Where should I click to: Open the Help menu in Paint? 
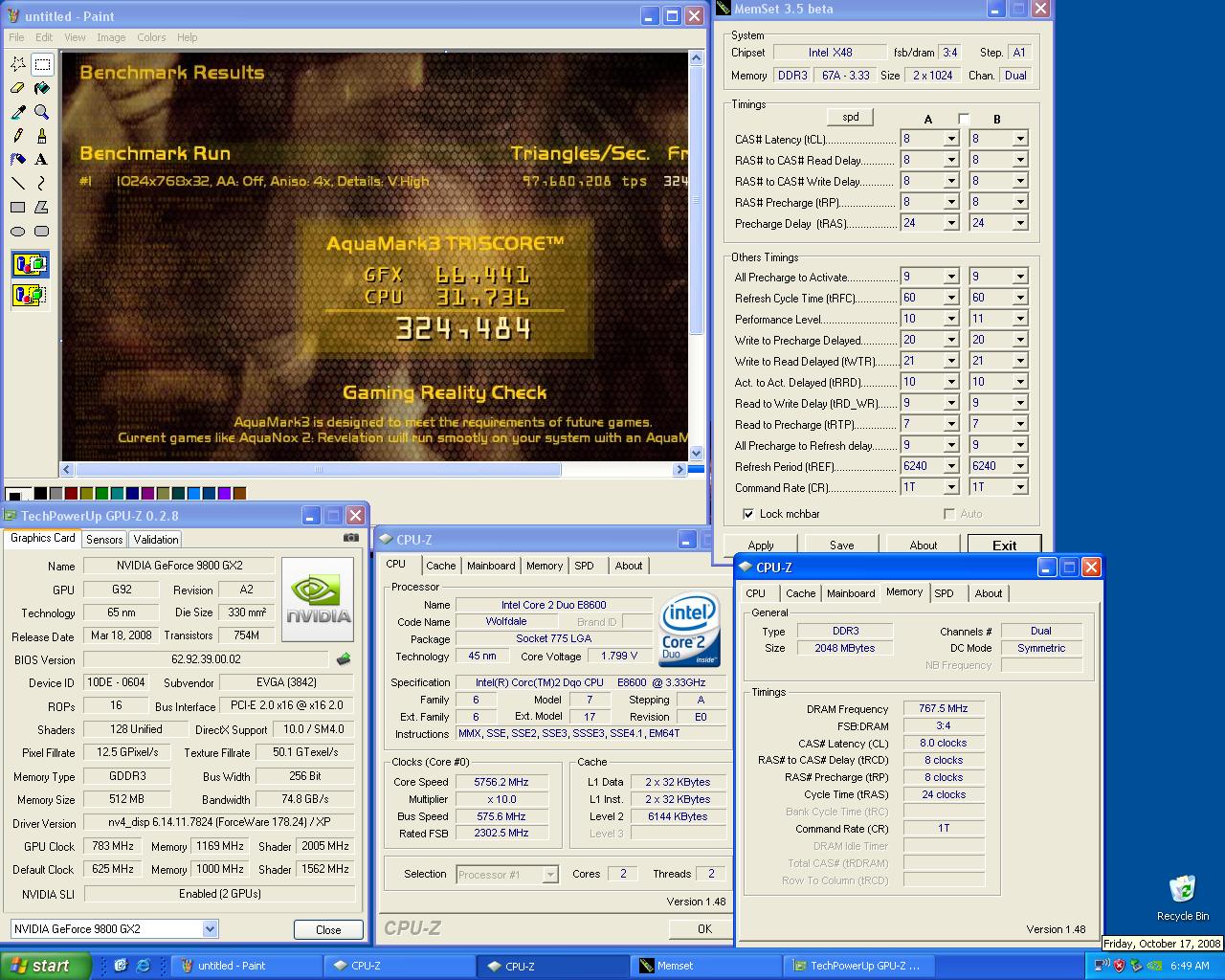(x=188, y=37)
